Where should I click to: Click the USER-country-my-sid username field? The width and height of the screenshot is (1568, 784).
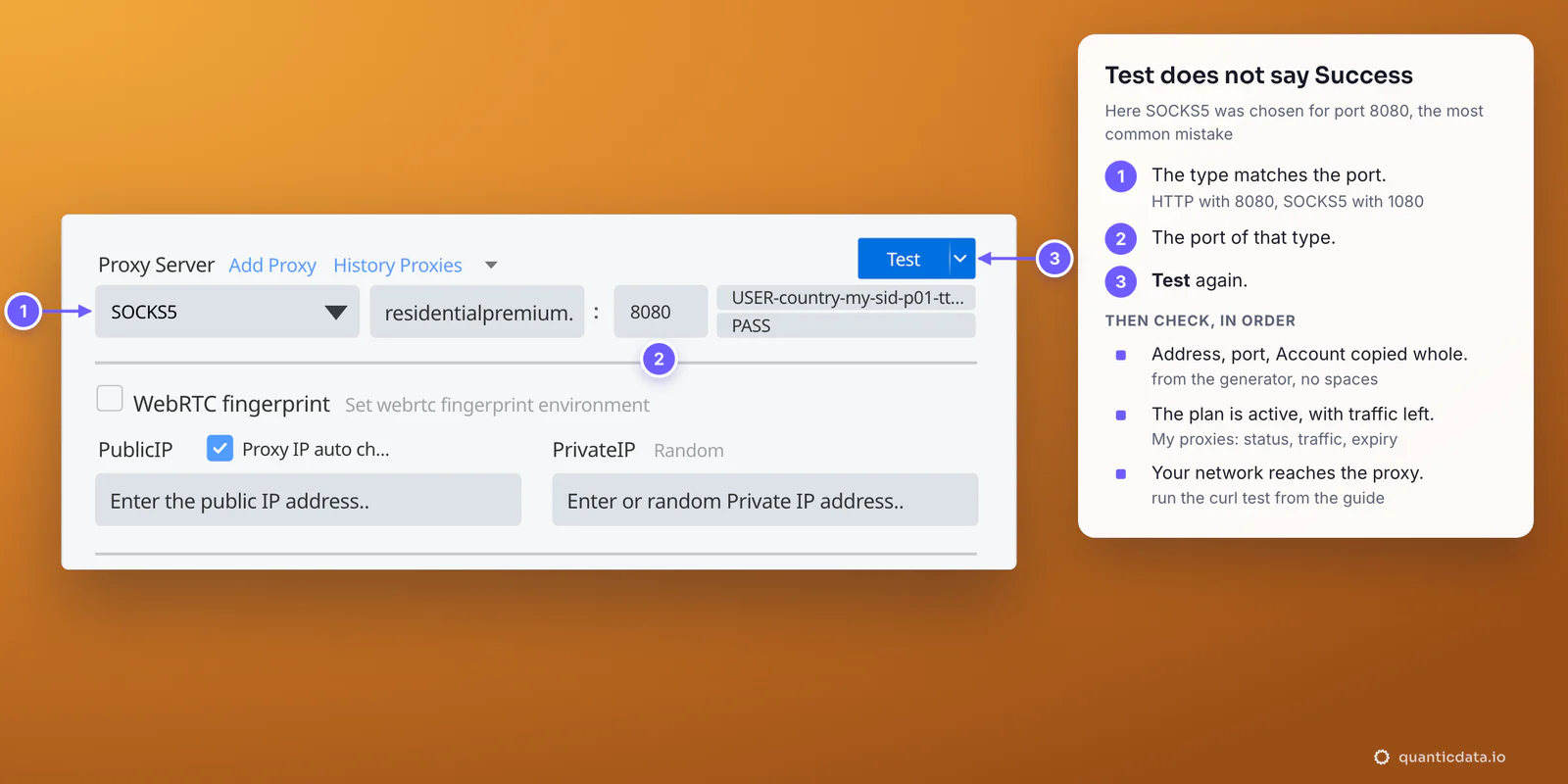pos(847,298)
